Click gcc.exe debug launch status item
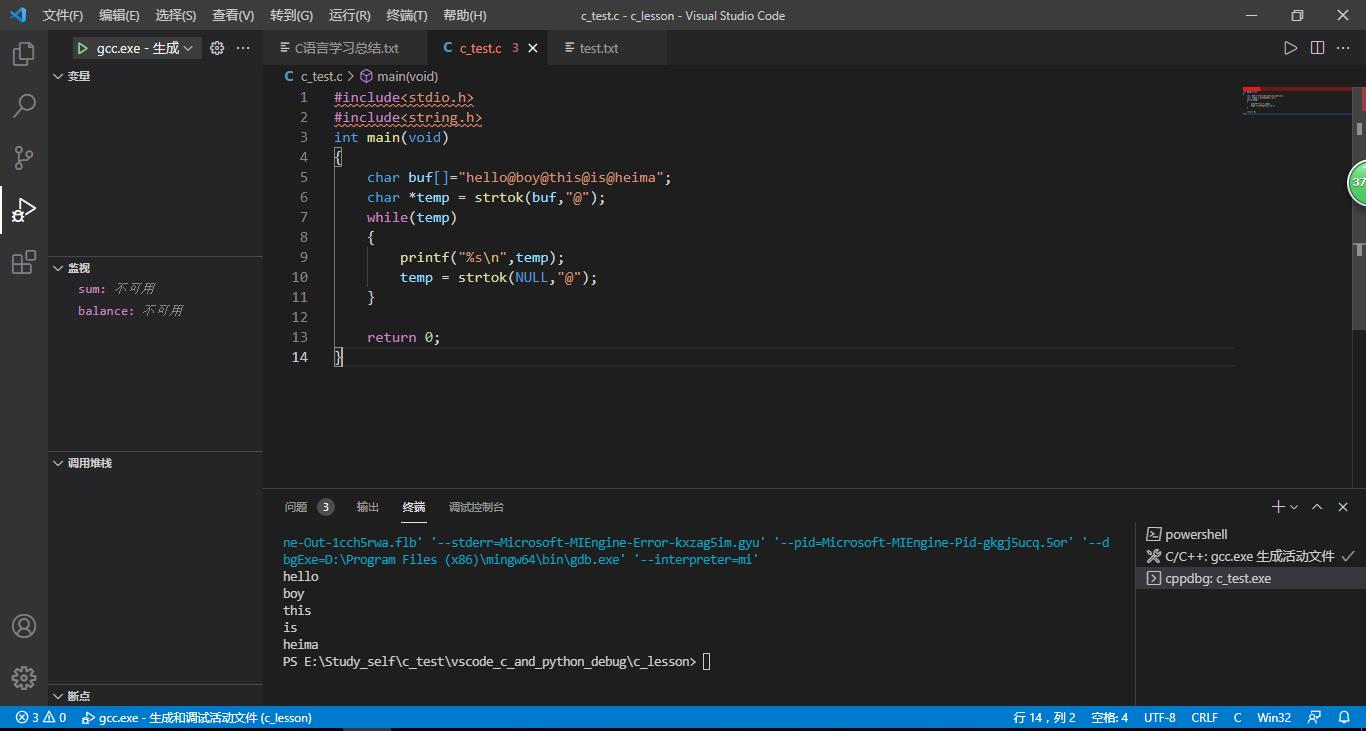Image resolution: width=1366 pixels, height=731 pixels. click(x=196, y=717)
